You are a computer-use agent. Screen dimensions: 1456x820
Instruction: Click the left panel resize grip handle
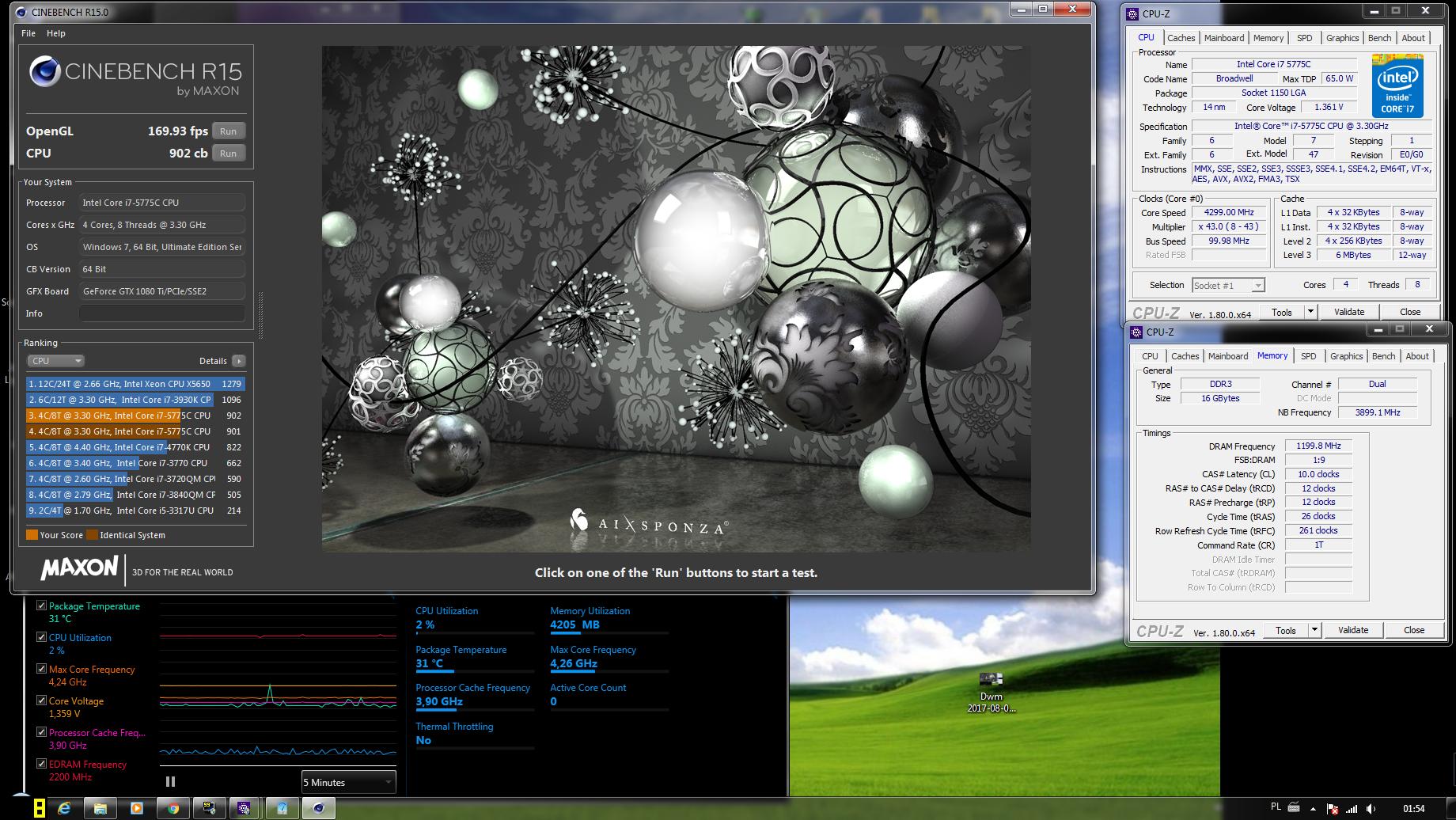260,315
